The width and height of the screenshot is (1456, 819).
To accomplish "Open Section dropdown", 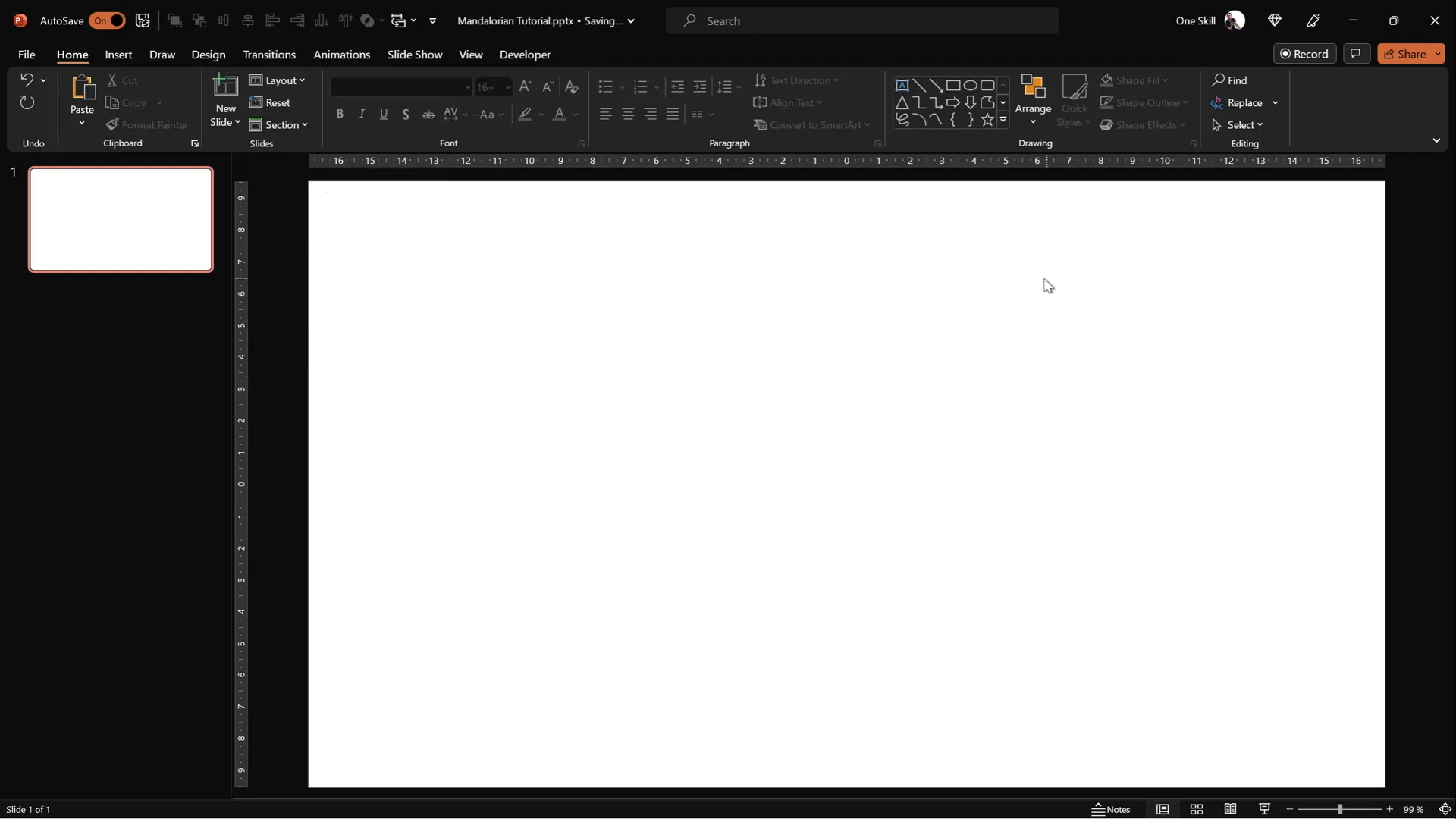I will (278, 124).
